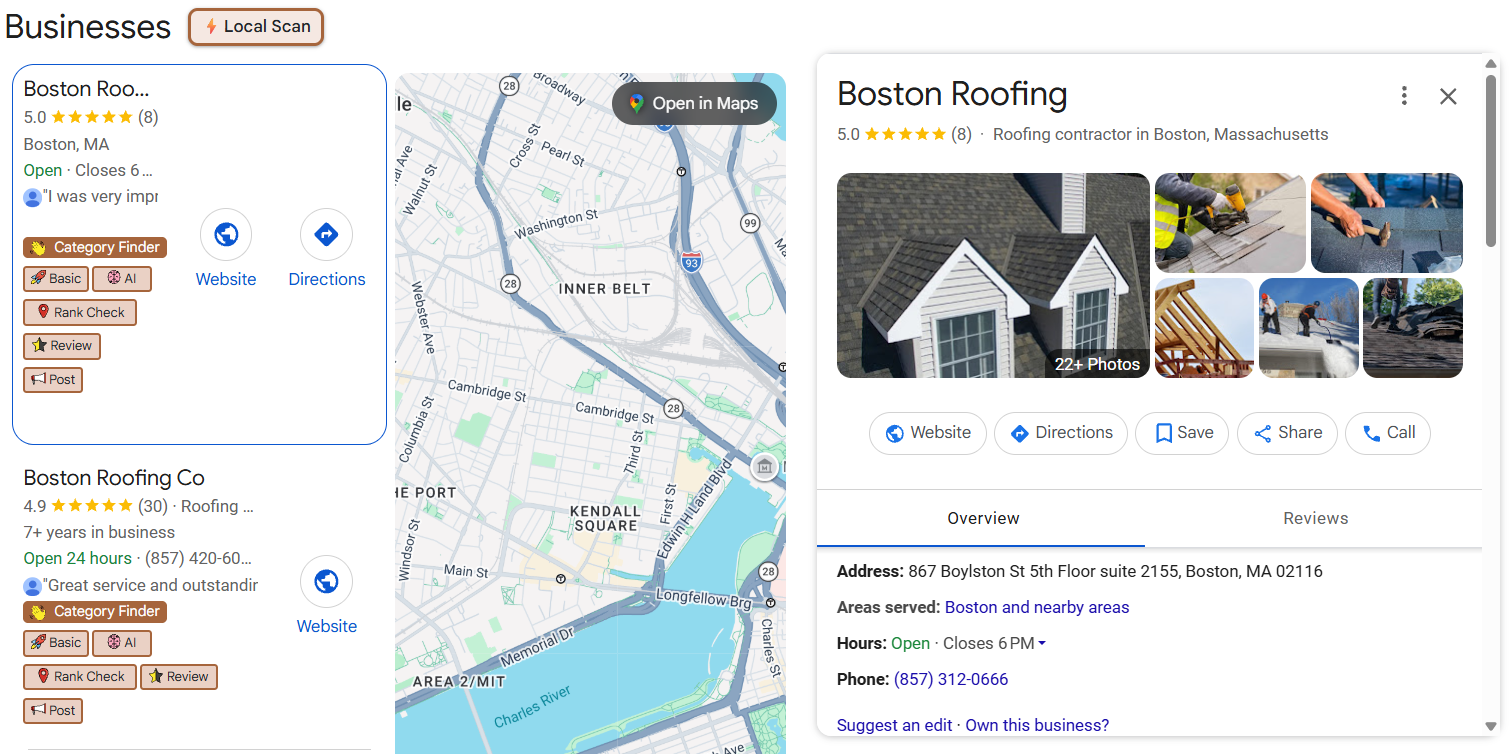
Task: Call Boston Roofing via Call button
Action: pyautogui.click(x=1388, y=433)
